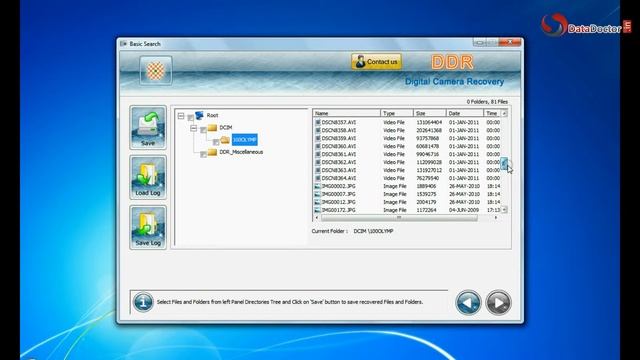The image size is (640, 360).
Task: Click the Current Folder path DCIM\100OLYMP
Action: click(x=373, y=231)
